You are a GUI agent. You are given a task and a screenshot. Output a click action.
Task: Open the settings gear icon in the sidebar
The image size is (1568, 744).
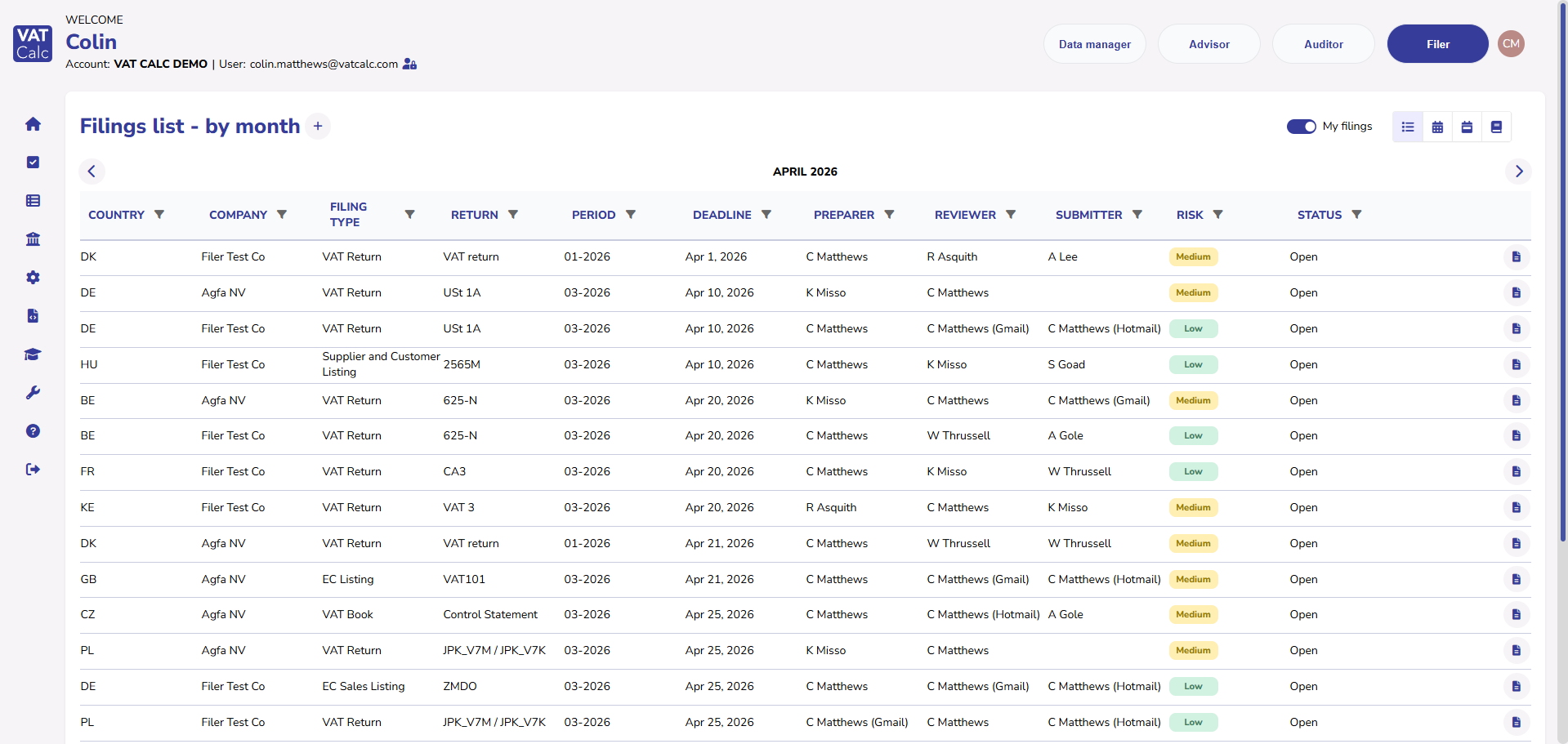[33, 278]
